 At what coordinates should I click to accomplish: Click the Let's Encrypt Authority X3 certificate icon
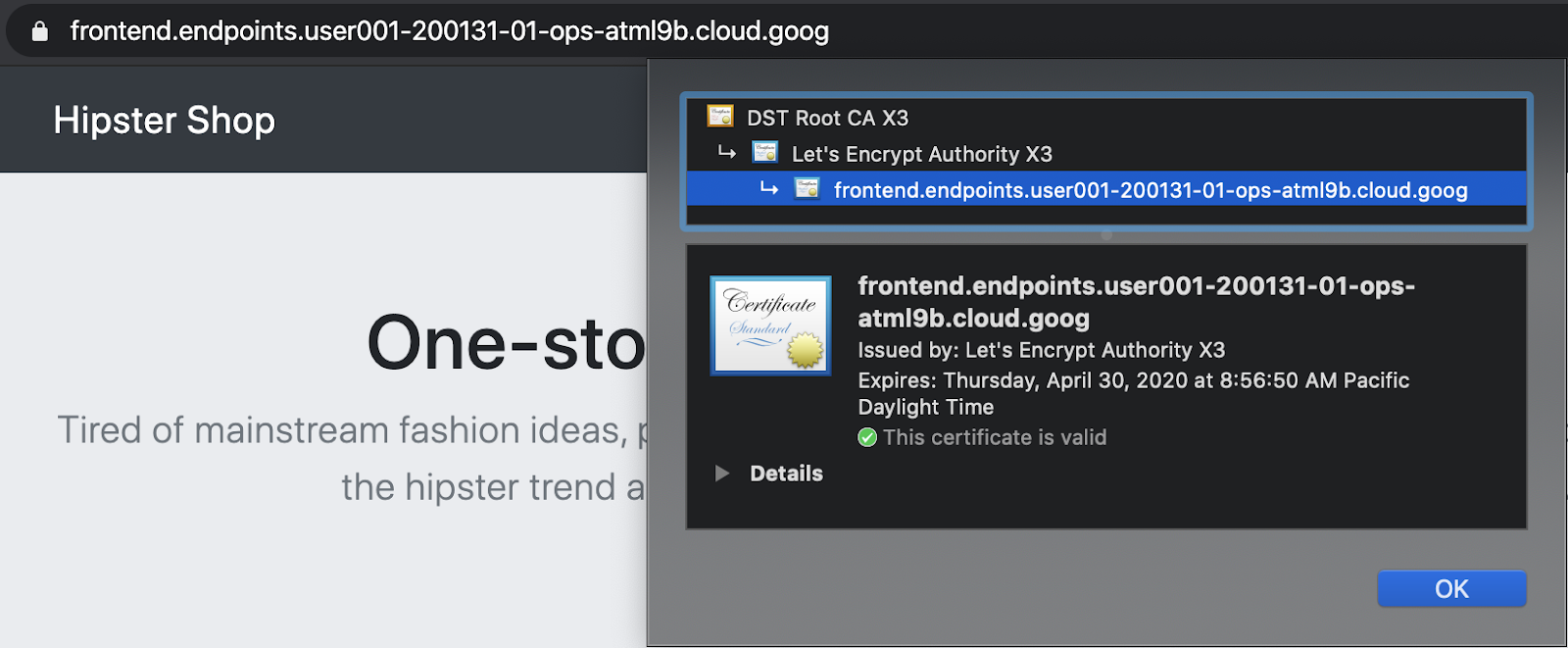pyautogui.click(x=764, y=153)
